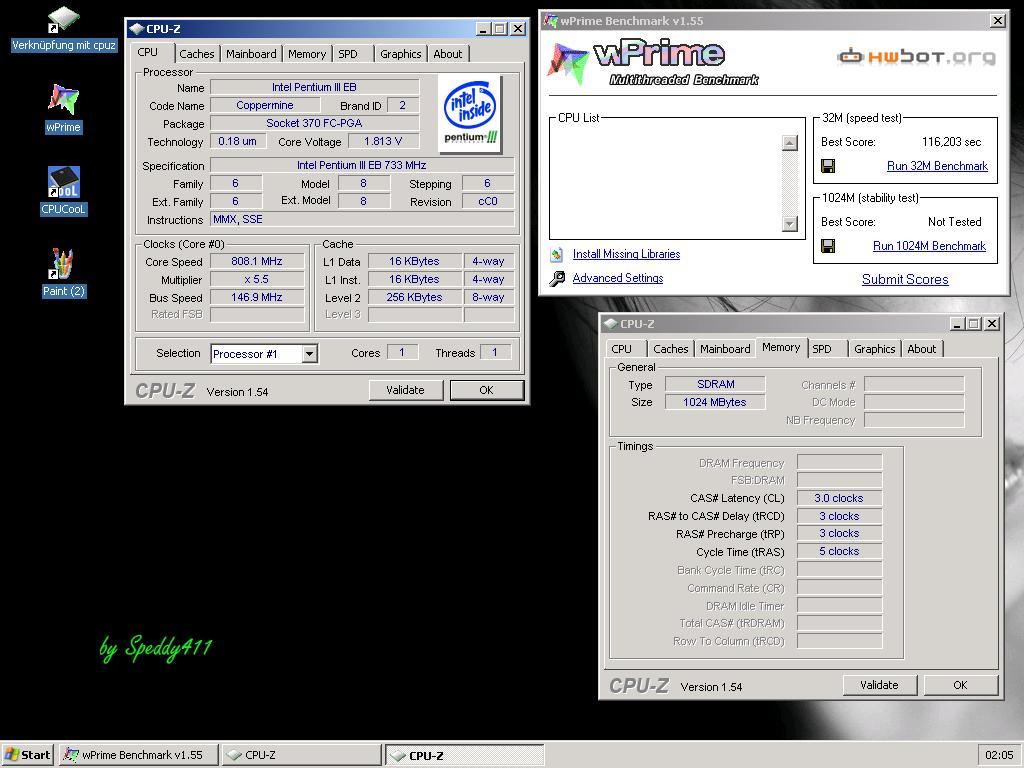This screenshot has width=1024, height=768.
Task: Open the About tab in the CPU window
Action: pos(447,54)
